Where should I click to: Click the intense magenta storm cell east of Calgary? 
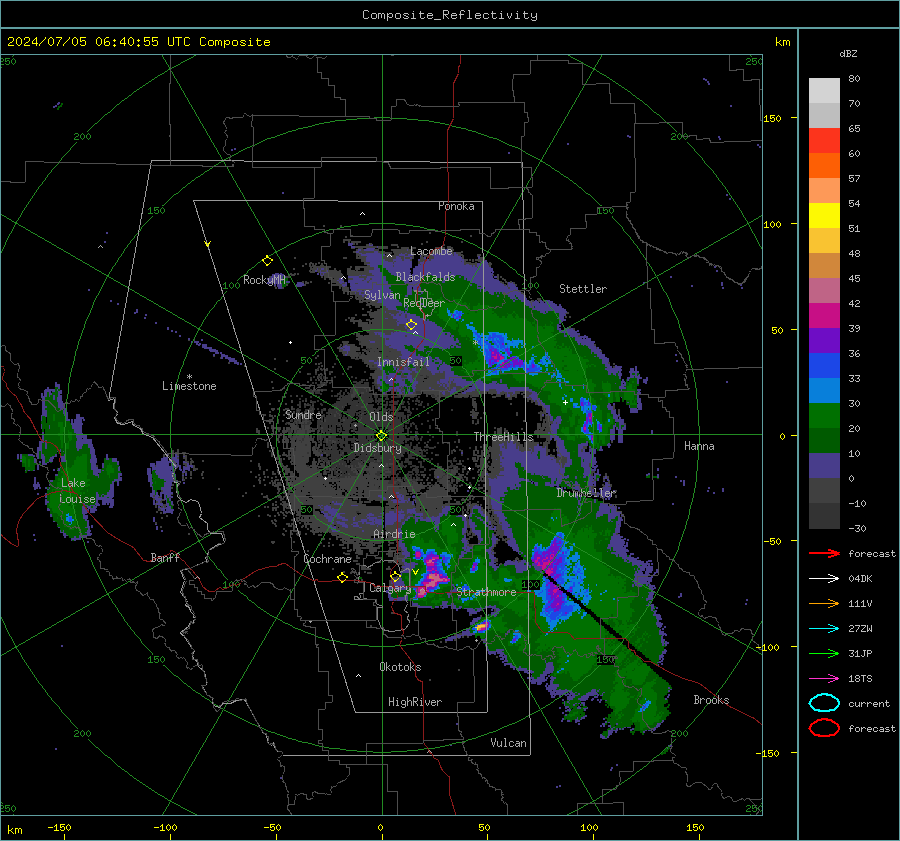[432, 575]
